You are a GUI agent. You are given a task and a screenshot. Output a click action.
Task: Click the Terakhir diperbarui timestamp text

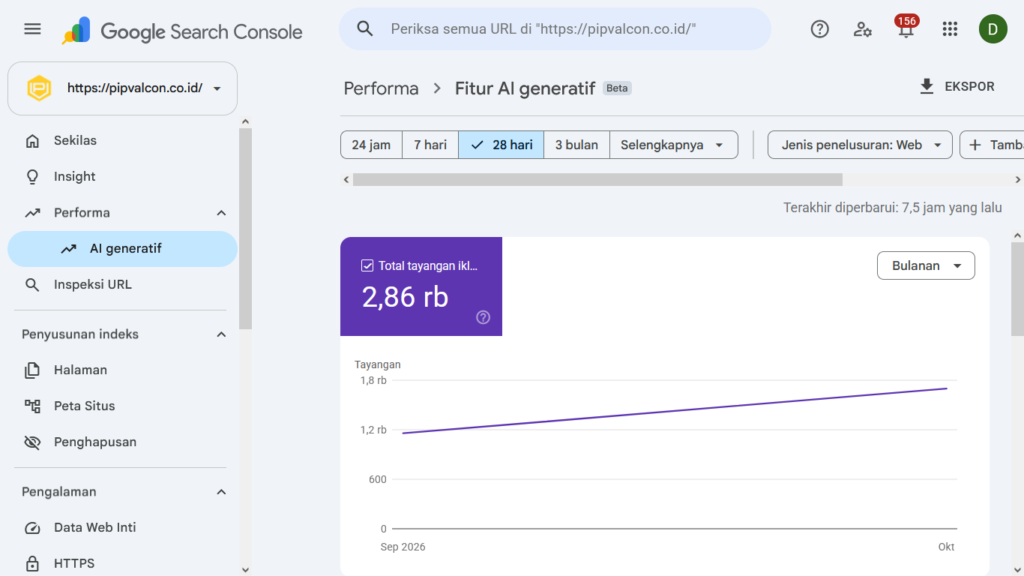892,208
